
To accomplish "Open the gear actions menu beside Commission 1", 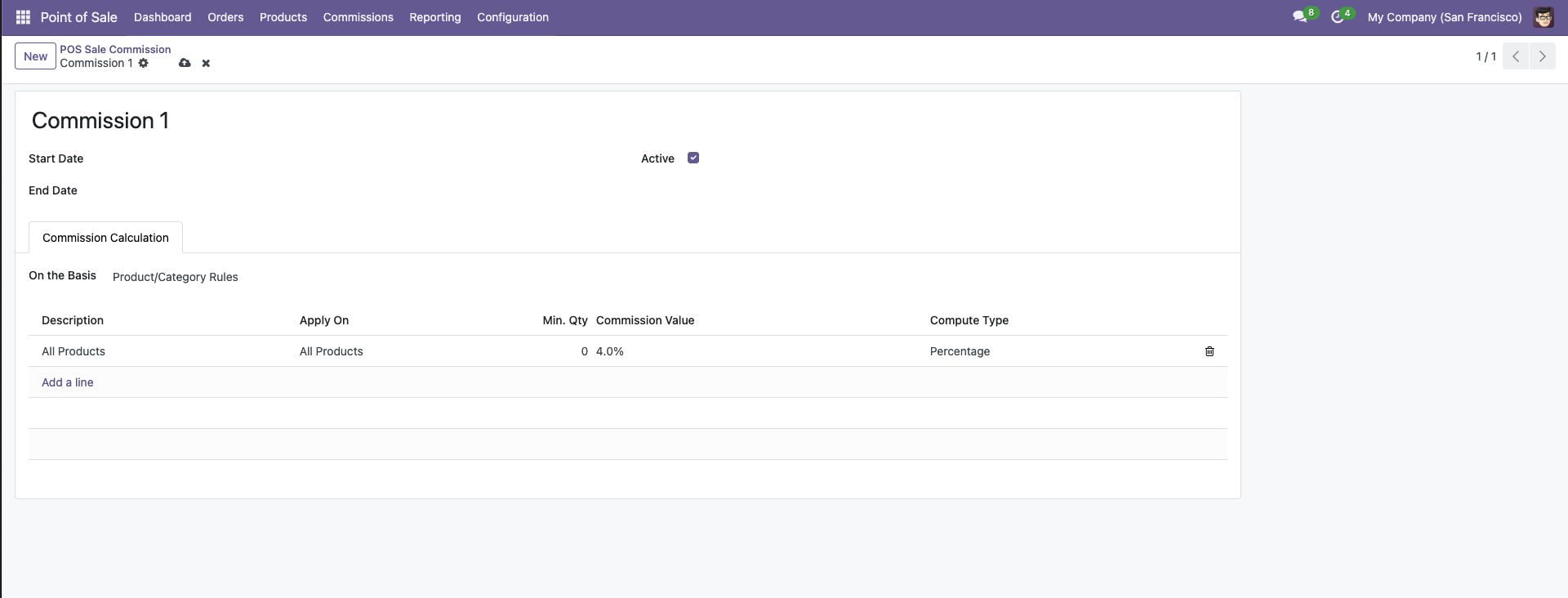I will (144, 63).
